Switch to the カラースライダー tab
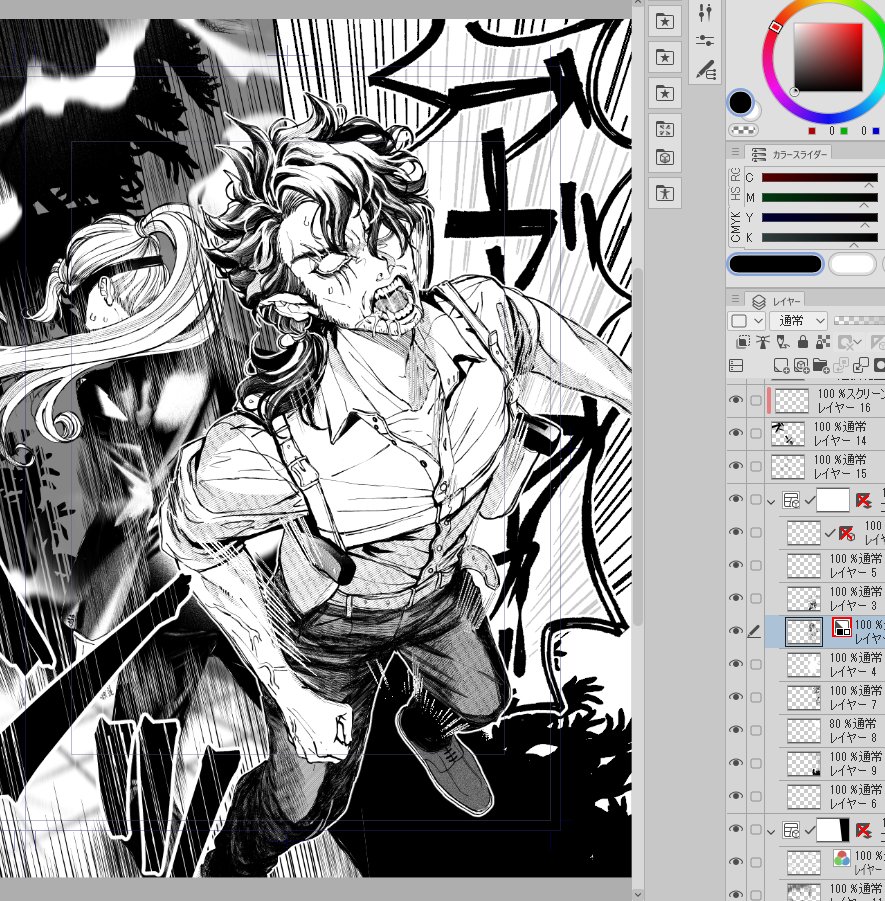 pos(787,154)
